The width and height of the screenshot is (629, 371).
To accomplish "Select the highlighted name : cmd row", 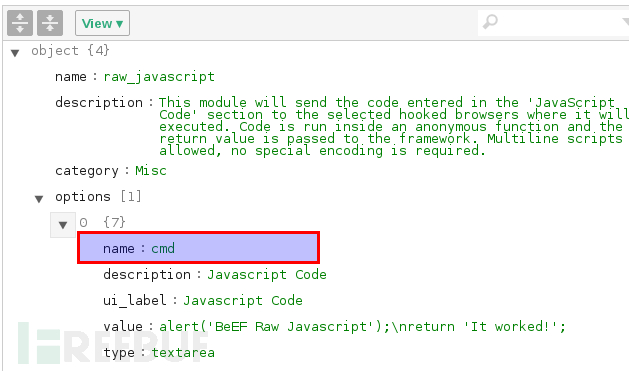I will pyautogui.click(x=199, y=248).
